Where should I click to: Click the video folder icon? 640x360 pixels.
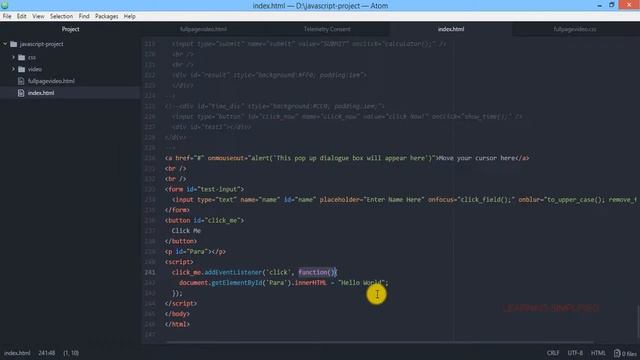[22, 69]
